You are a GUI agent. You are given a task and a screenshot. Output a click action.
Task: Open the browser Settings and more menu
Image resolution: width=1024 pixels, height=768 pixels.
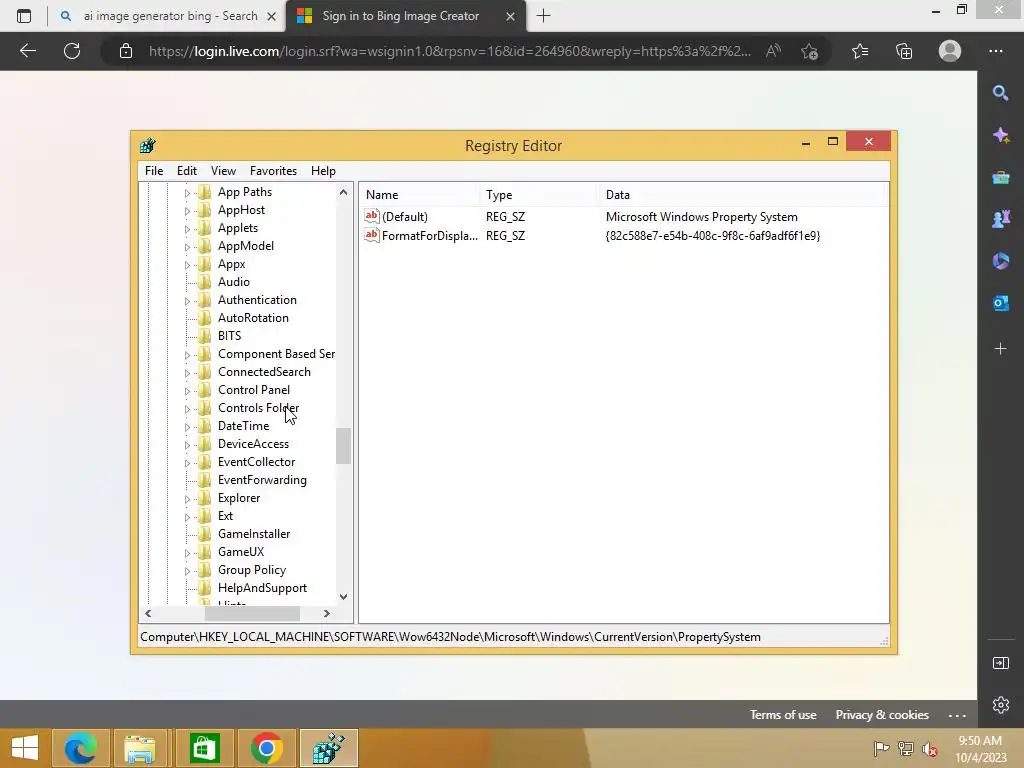pyautogui.click(x=996, y=51)
